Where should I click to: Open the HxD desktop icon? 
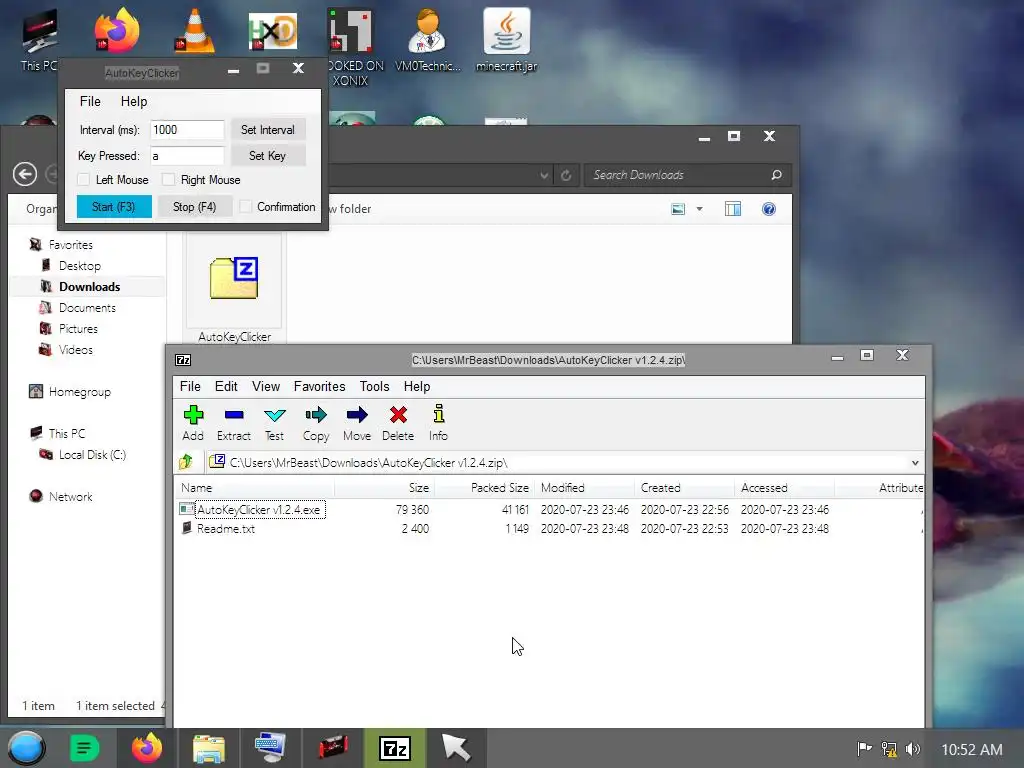[272, 31]
